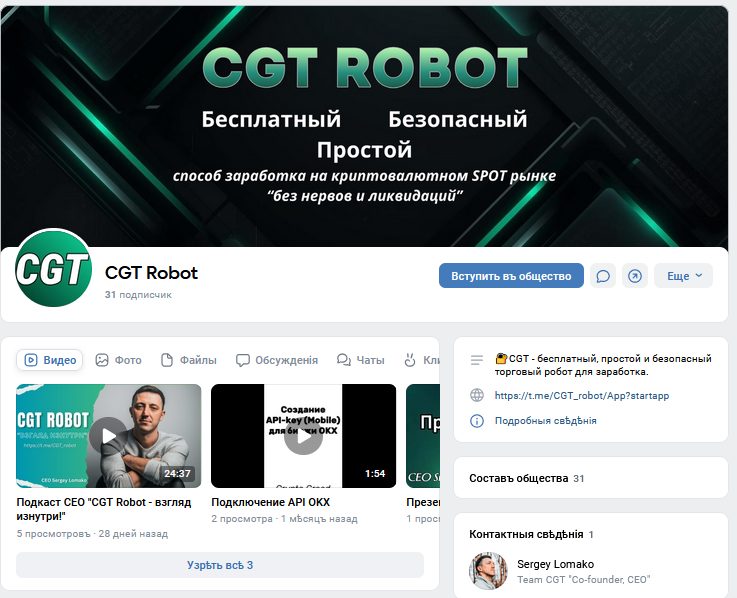Open the Файлы tab
The height and width of the screenshot is (598, 737).
pyautogui.click(x=188, y=360)
